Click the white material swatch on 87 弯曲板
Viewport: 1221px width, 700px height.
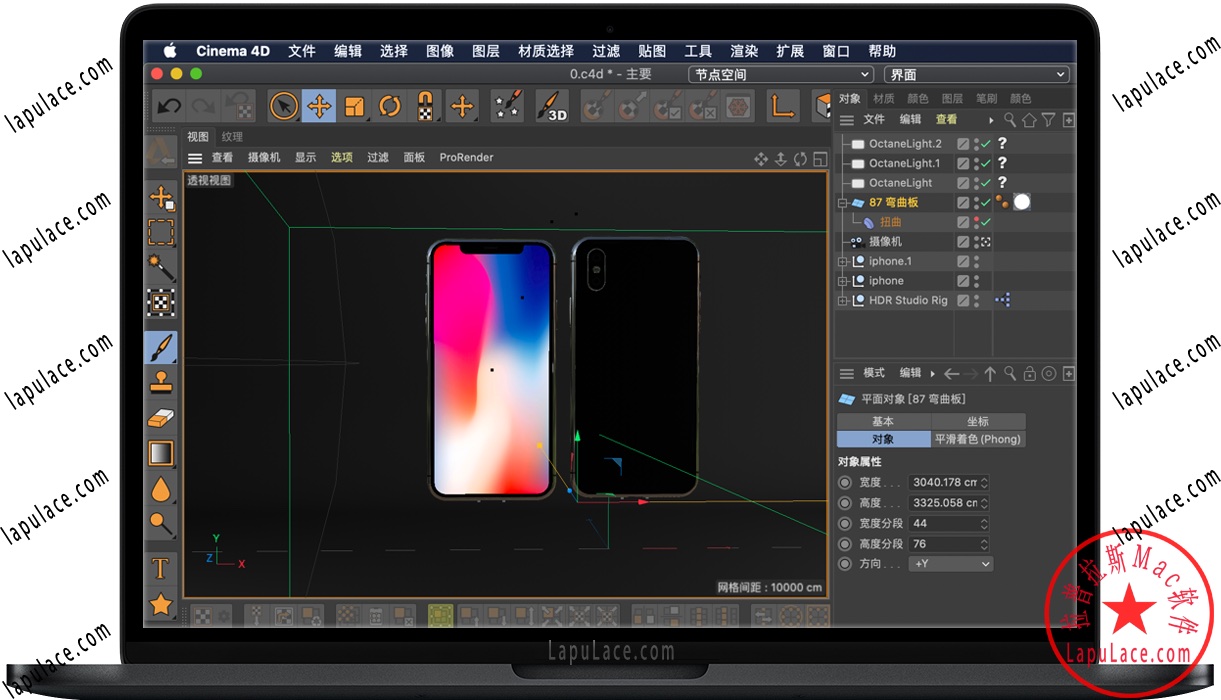(1021, 203)
